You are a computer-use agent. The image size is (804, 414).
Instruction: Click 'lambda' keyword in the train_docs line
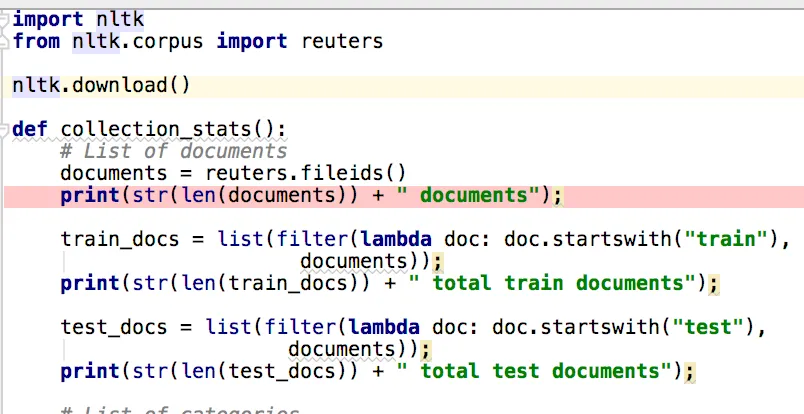(396, 240)
